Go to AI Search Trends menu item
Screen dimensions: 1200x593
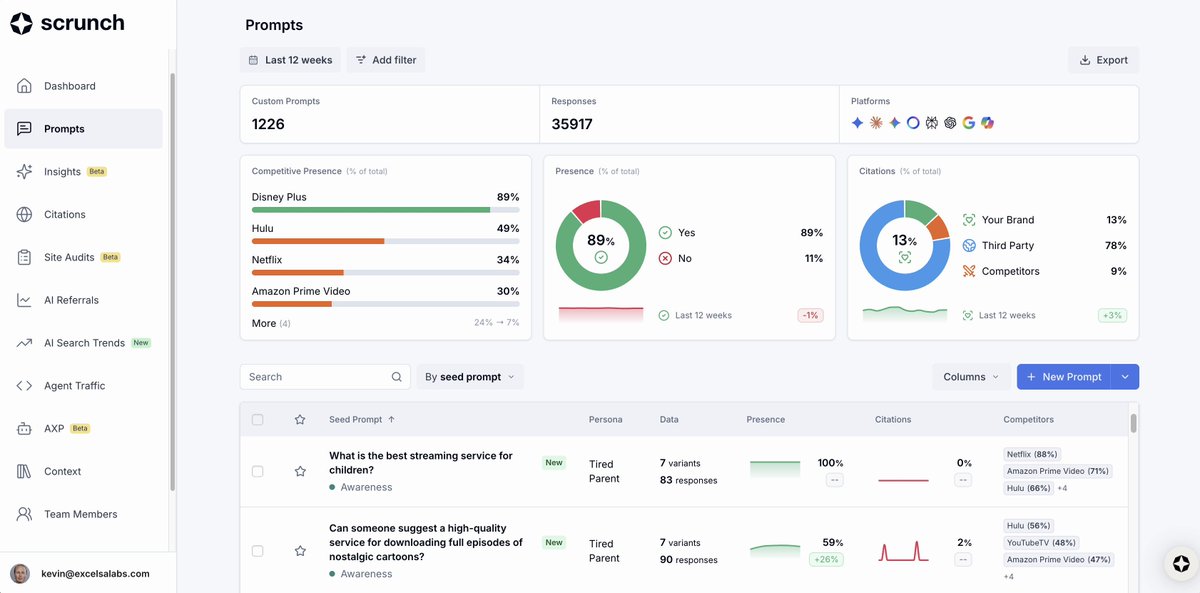pyautogui.click(x=84, y=343)
